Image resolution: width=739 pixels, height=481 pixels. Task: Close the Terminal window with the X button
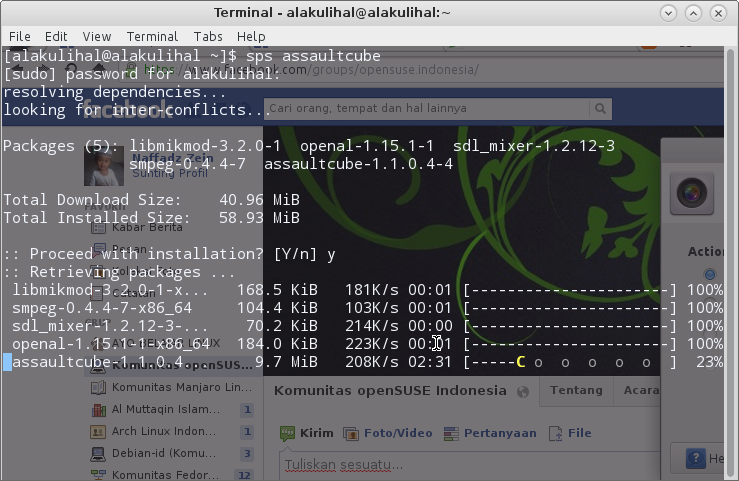click(x=718, y=13)
